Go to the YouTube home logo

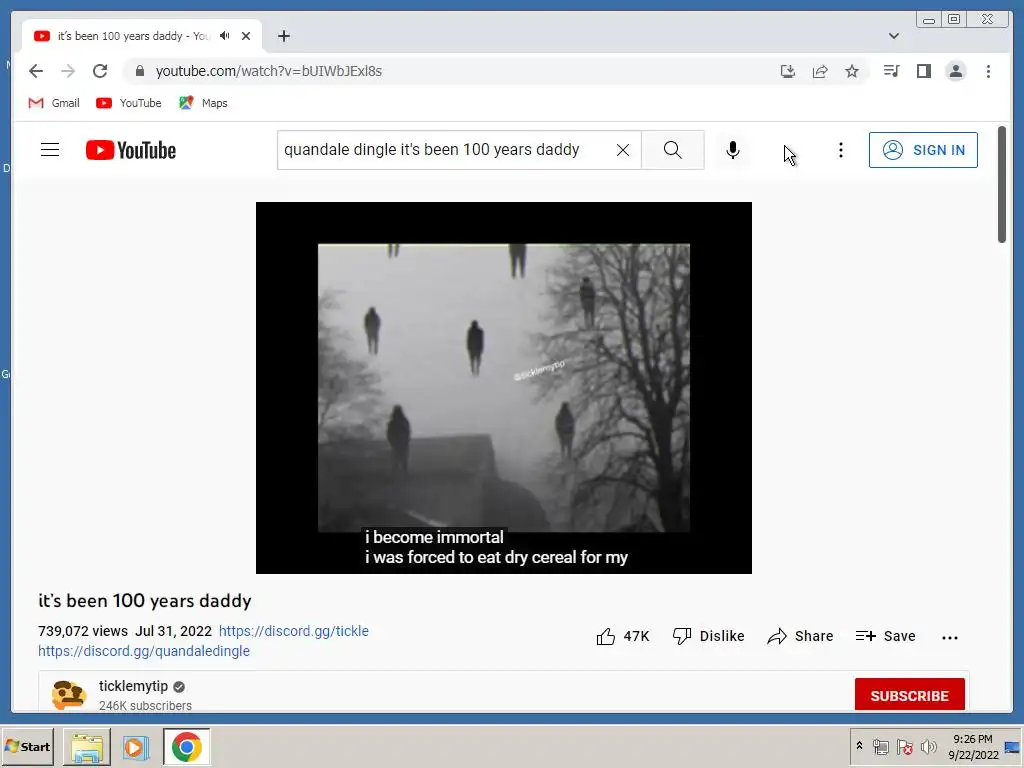131,150
